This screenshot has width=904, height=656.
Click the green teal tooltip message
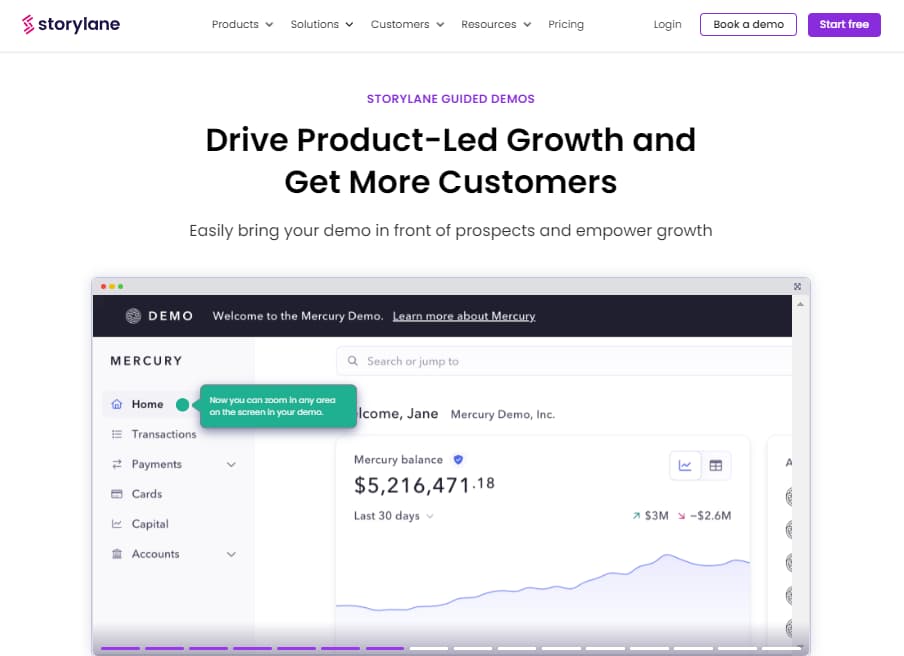pos(278,406)
